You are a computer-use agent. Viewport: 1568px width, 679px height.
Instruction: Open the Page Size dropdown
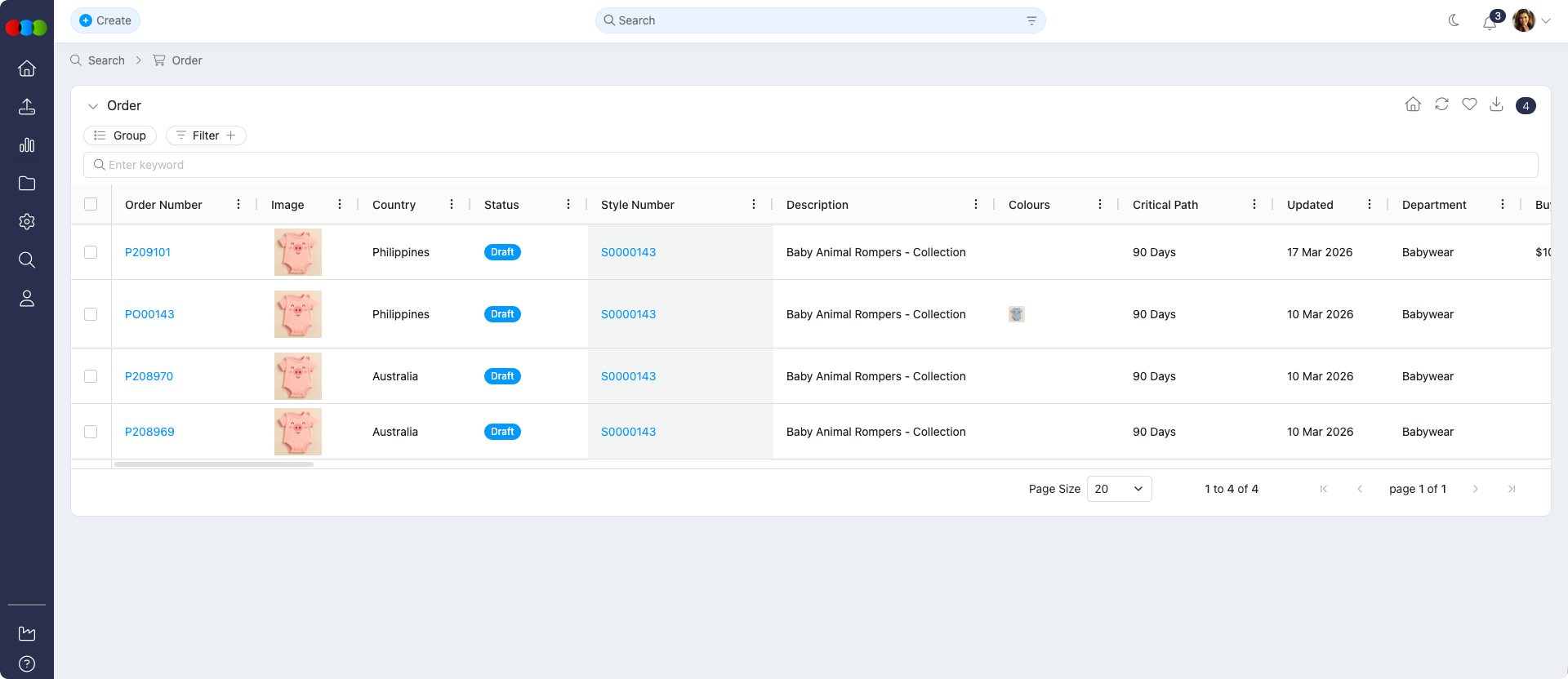pyautogui.click(x=1119, y=489)
